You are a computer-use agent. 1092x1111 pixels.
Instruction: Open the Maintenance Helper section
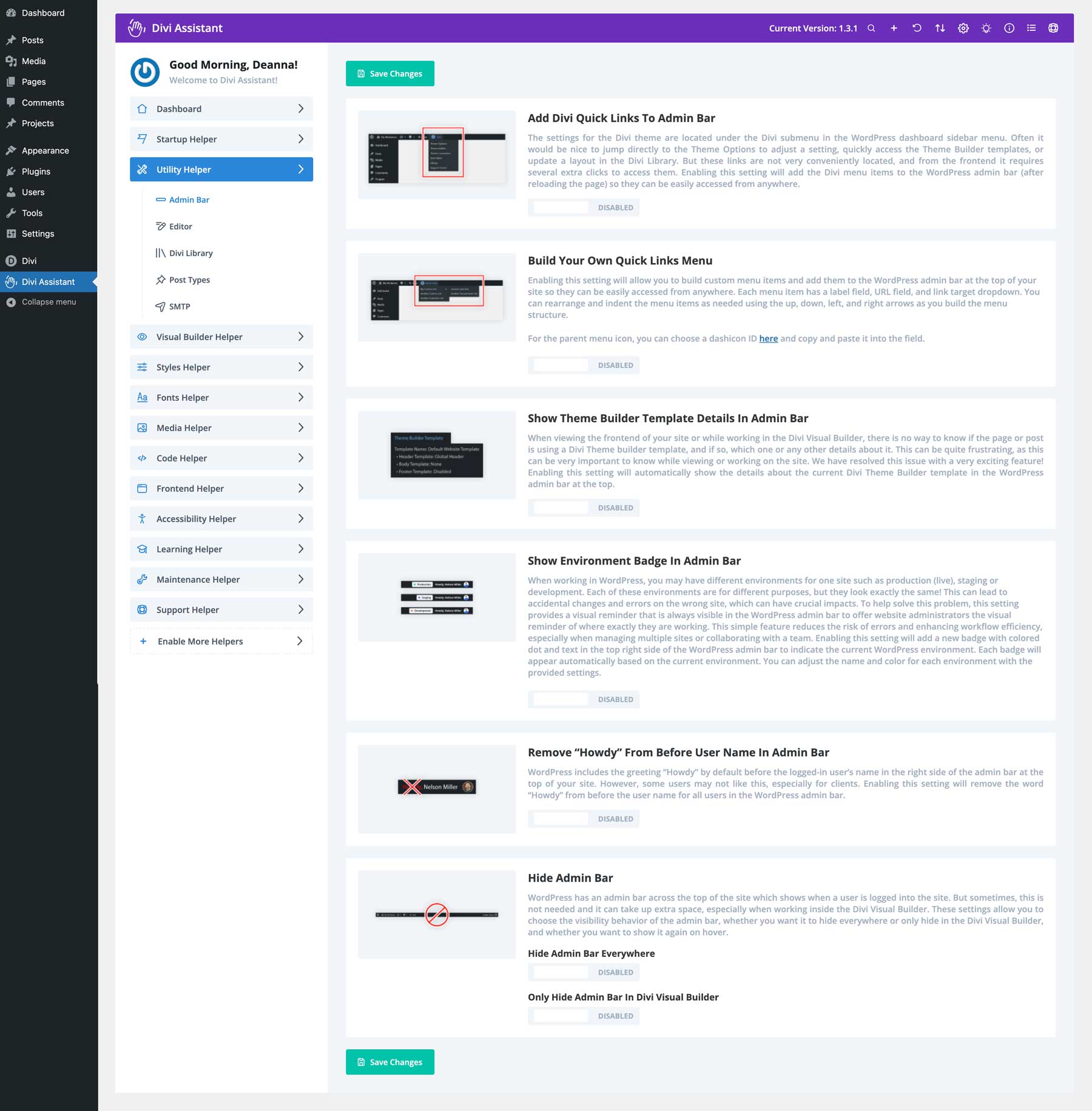click(x=221, y=579)
